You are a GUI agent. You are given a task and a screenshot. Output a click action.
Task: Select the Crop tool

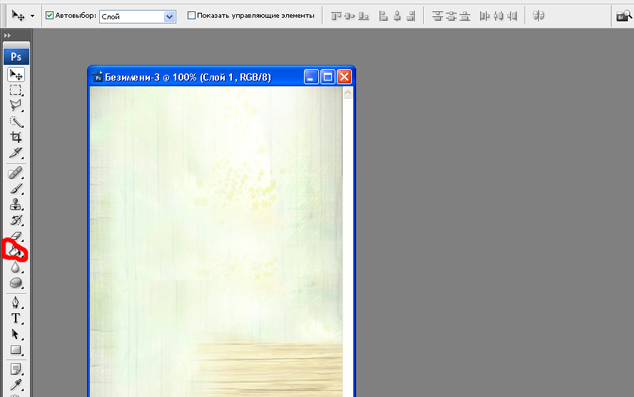tap(16, 137)
